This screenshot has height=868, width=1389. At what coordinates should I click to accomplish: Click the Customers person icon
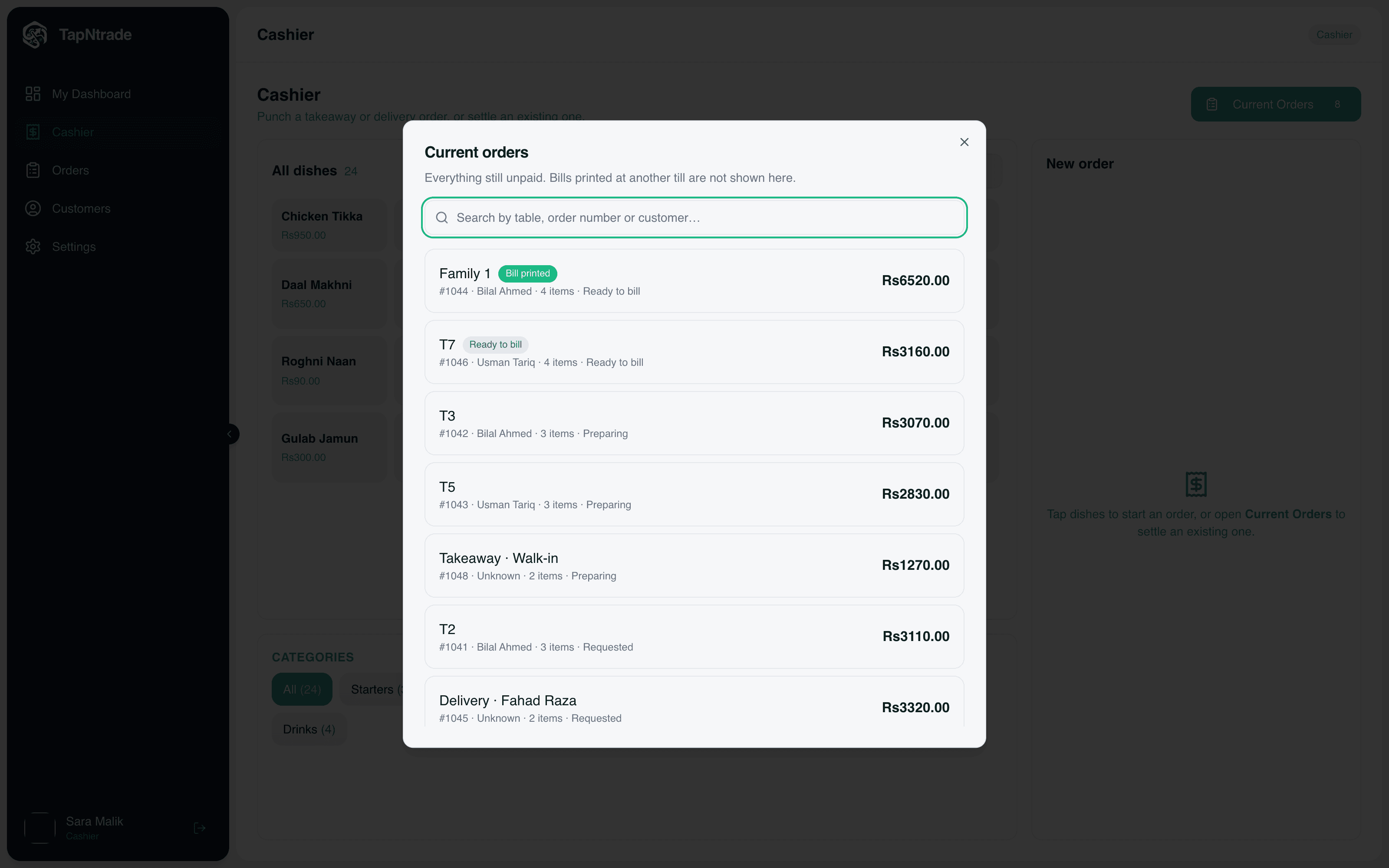(x=33, y=208)
